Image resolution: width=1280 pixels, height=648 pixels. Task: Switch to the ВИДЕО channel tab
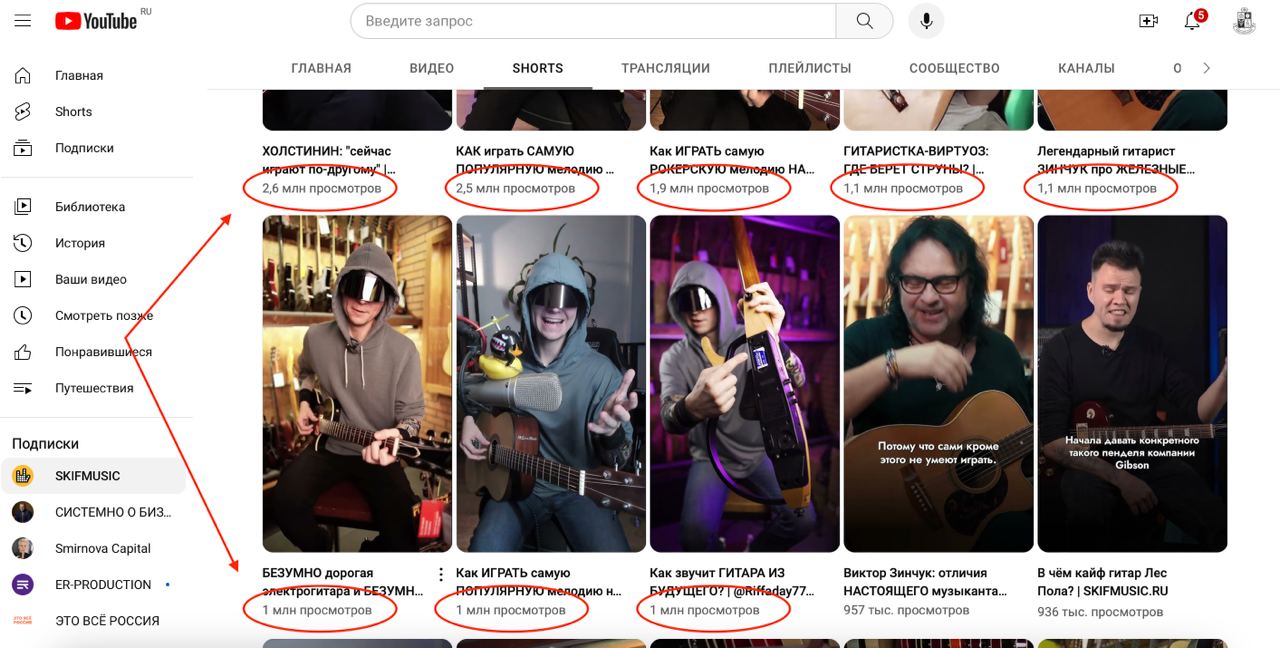pyautogui.click(x=432, y=68)
